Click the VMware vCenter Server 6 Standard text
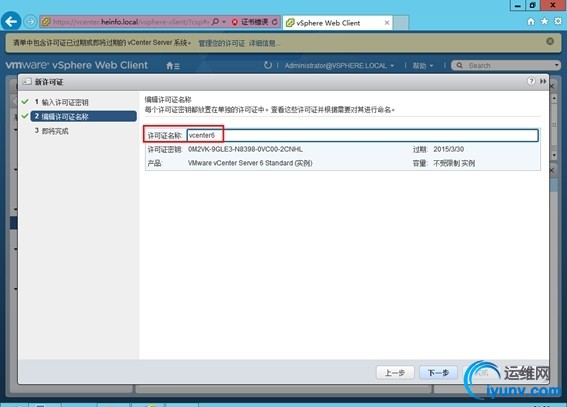 click(x=250, y=163)
